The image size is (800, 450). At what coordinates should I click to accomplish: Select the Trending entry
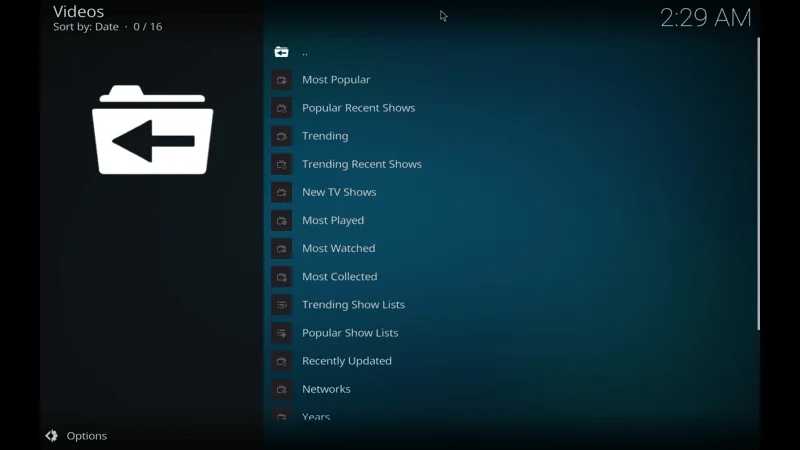click(325, 136)
